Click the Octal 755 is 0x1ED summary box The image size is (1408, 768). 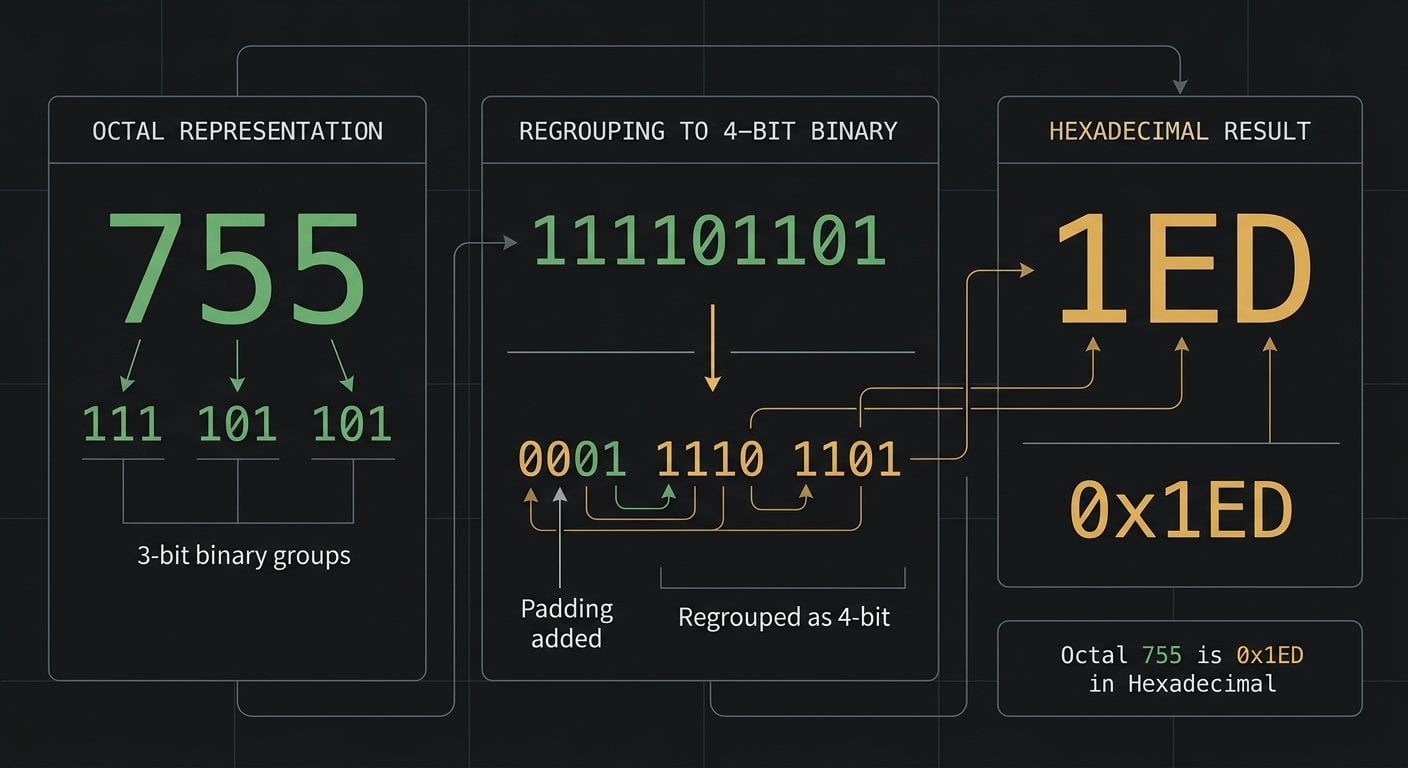[1180, 668]
